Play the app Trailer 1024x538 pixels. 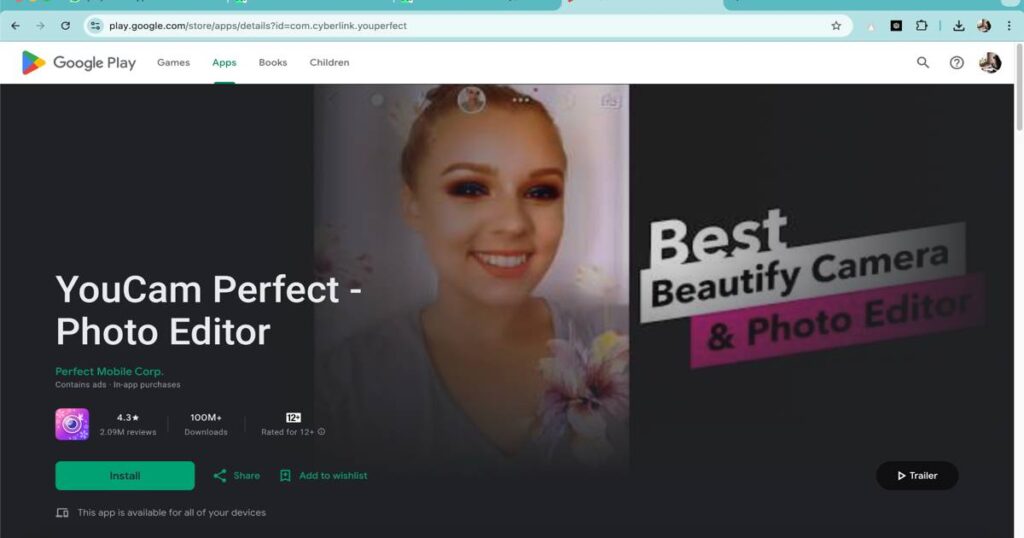pyautogui.click(x=917, y=475)
